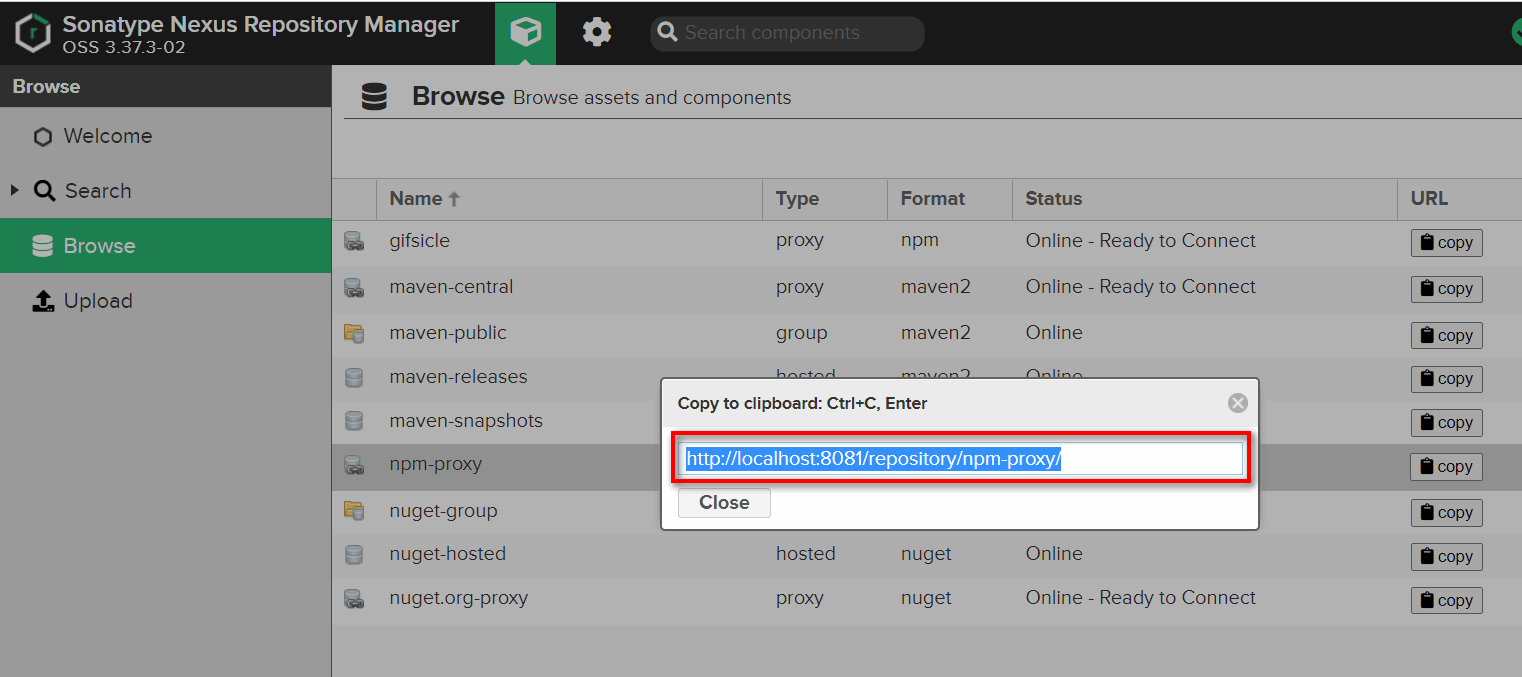
Task: Click the URL column header
Action: [x=1459, y=199]
